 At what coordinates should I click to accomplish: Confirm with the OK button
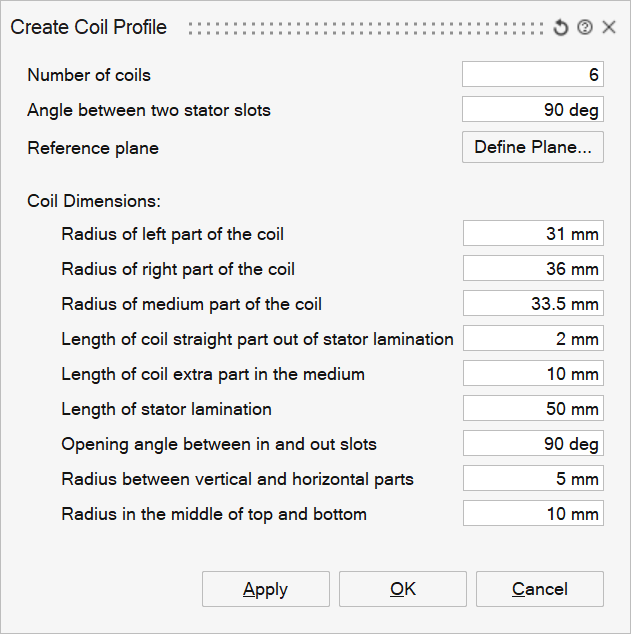click(x=402, y=589)
